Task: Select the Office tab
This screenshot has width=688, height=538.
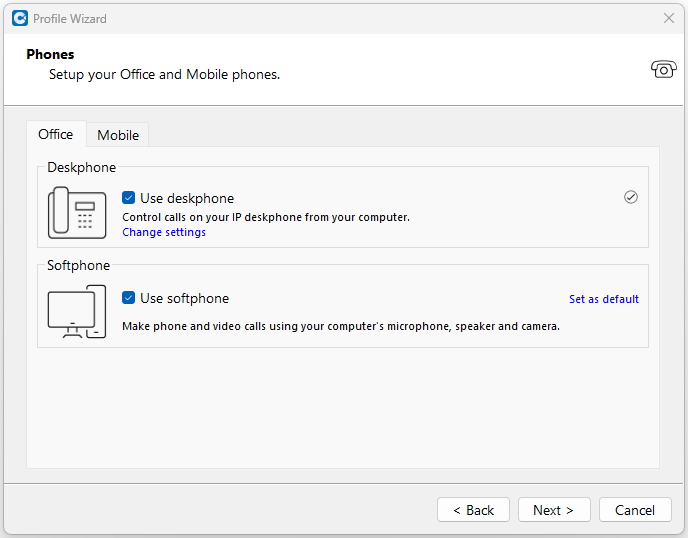Action: (56, 134)
